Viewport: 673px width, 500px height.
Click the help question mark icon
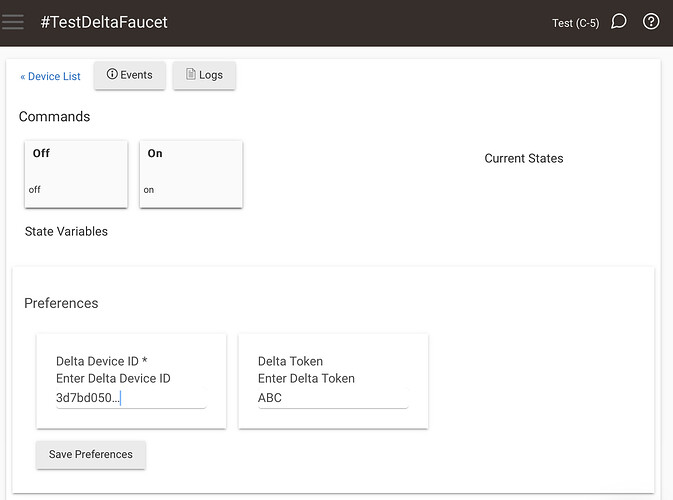[x=651, y=21]
